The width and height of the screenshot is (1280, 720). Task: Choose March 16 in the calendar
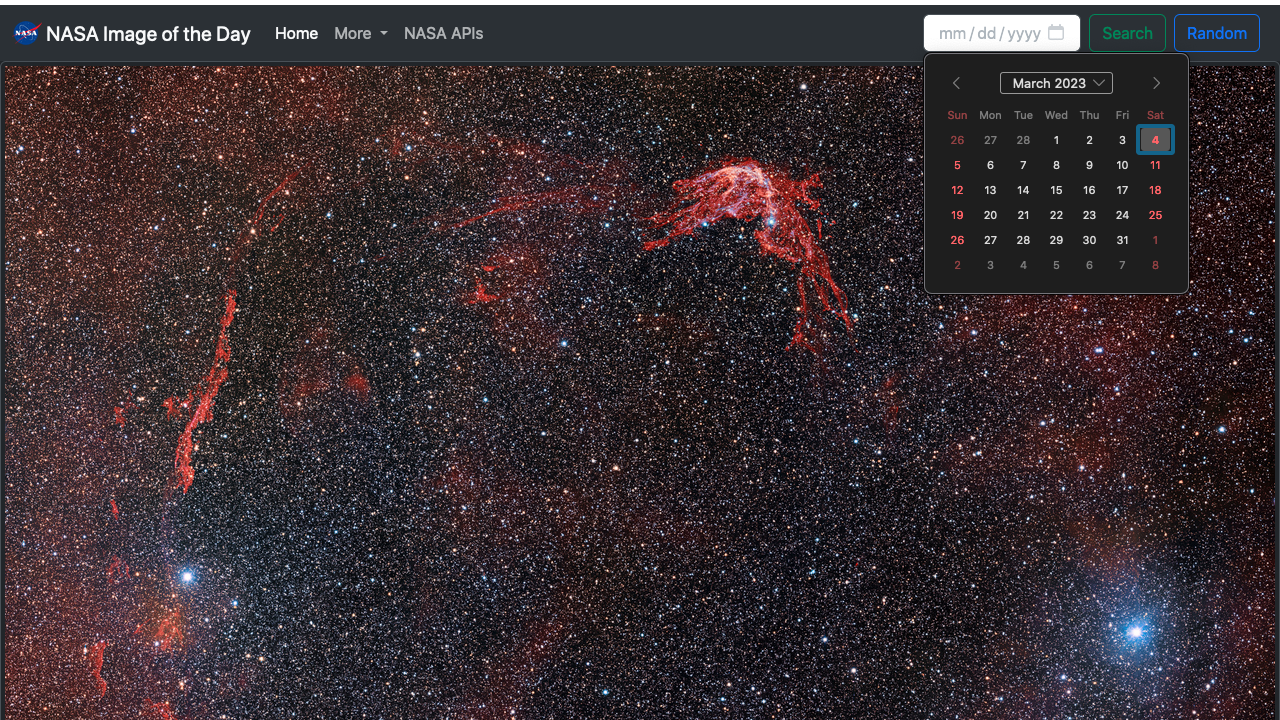[x=1089, y=190]
